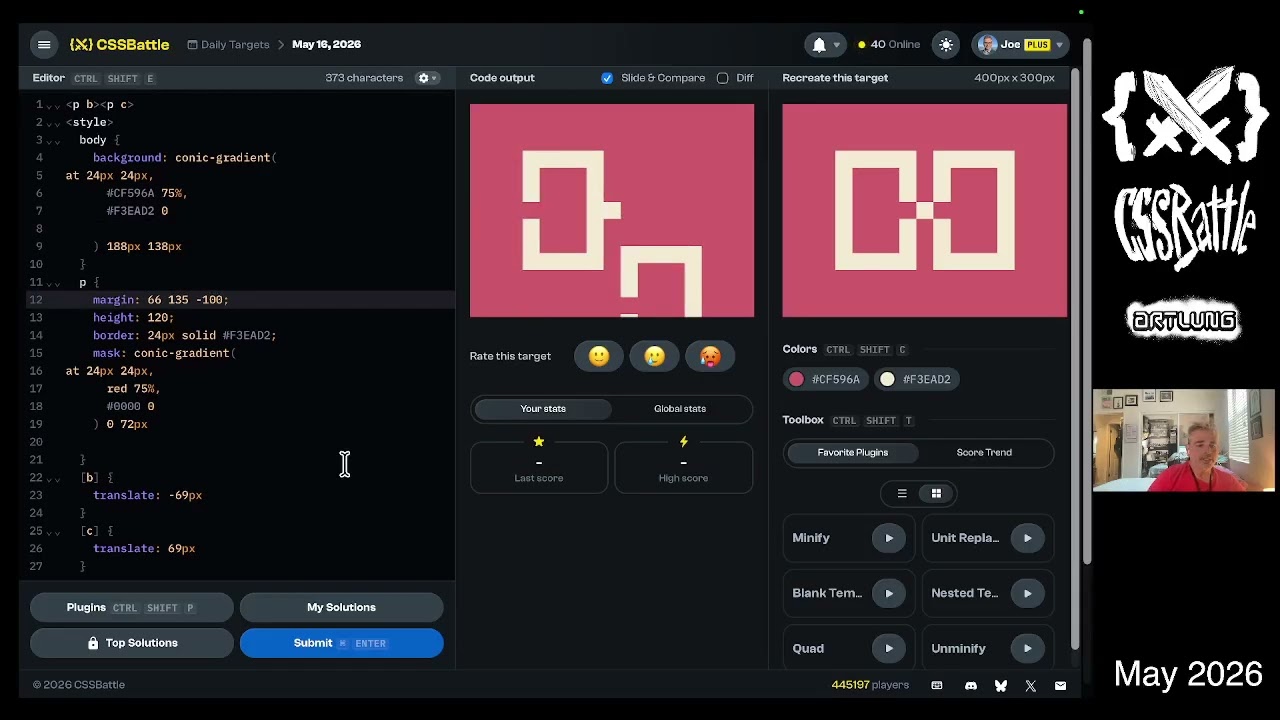View Top Solutions

click(131, 643)
